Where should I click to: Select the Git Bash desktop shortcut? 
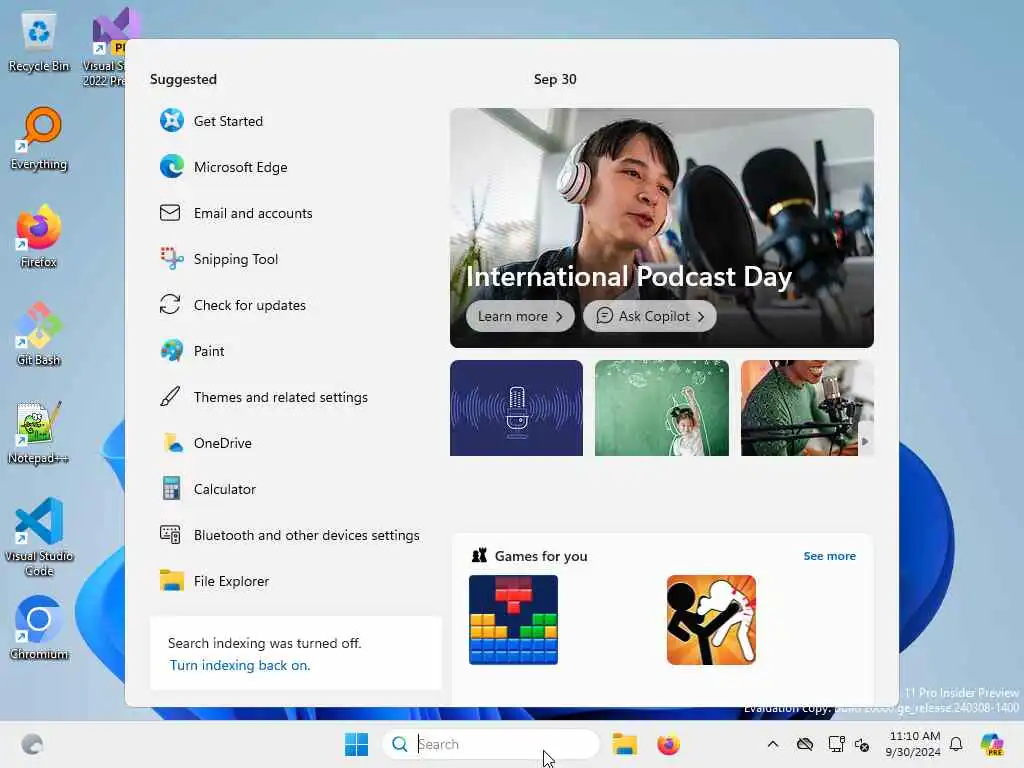click(39, 334)
